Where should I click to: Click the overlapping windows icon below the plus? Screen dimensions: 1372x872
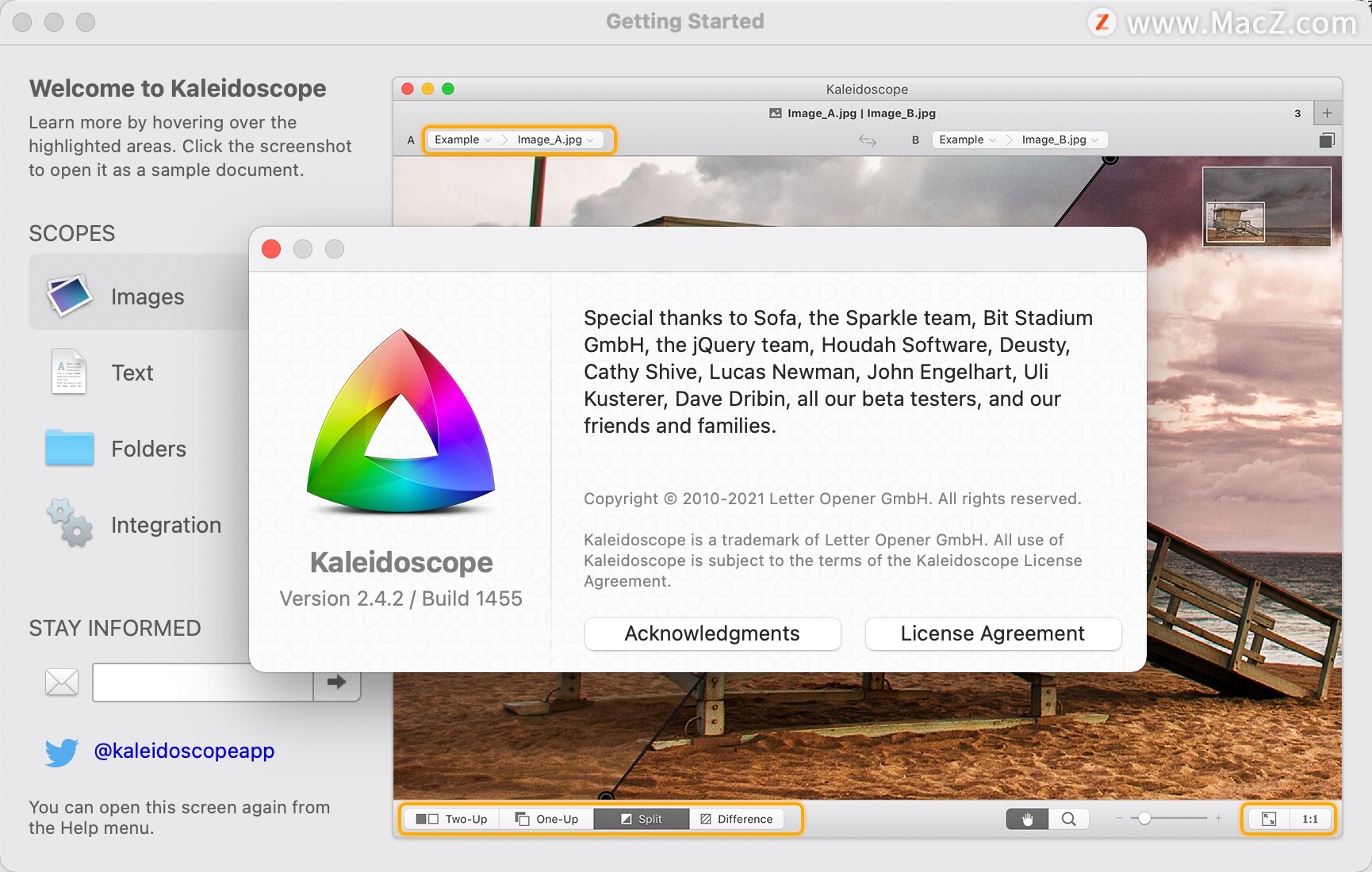(x=1327, y=140)
